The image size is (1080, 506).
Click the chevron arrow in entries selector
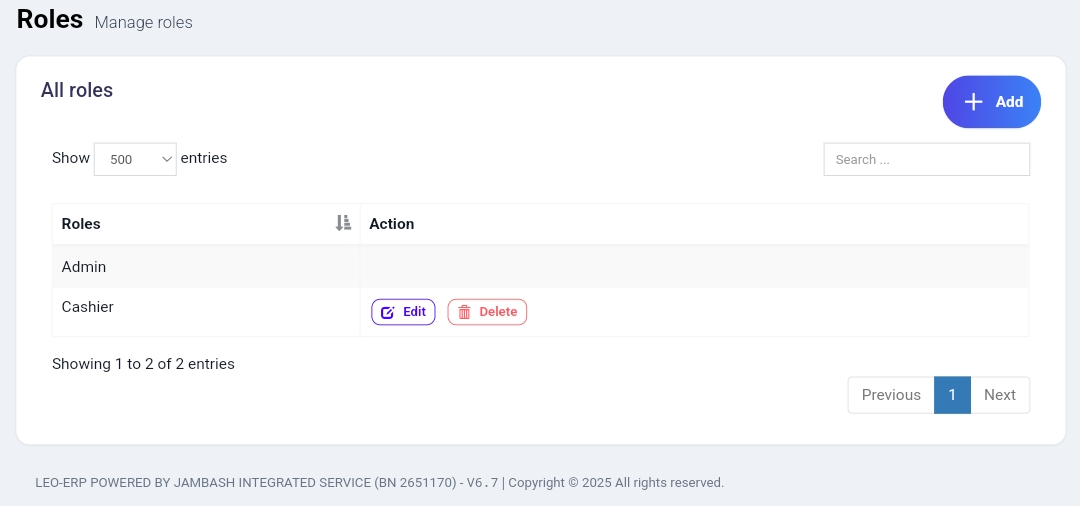coord(167,159)
